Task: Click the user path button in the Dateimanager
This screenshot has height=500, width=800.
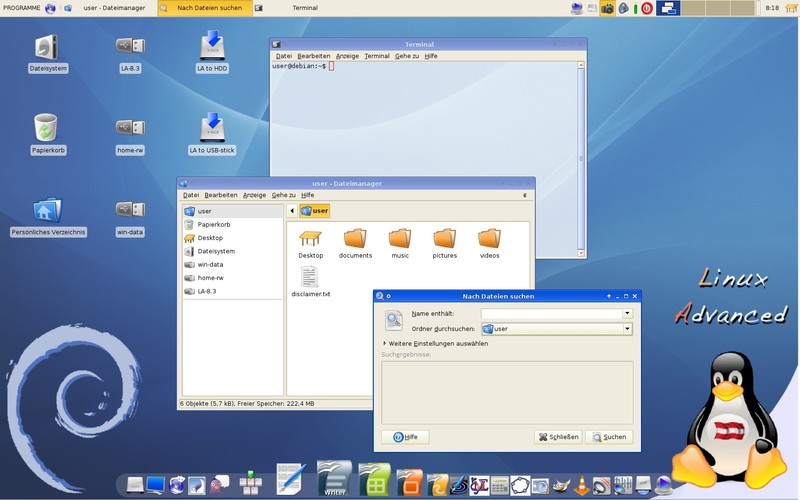Action: 315,211
